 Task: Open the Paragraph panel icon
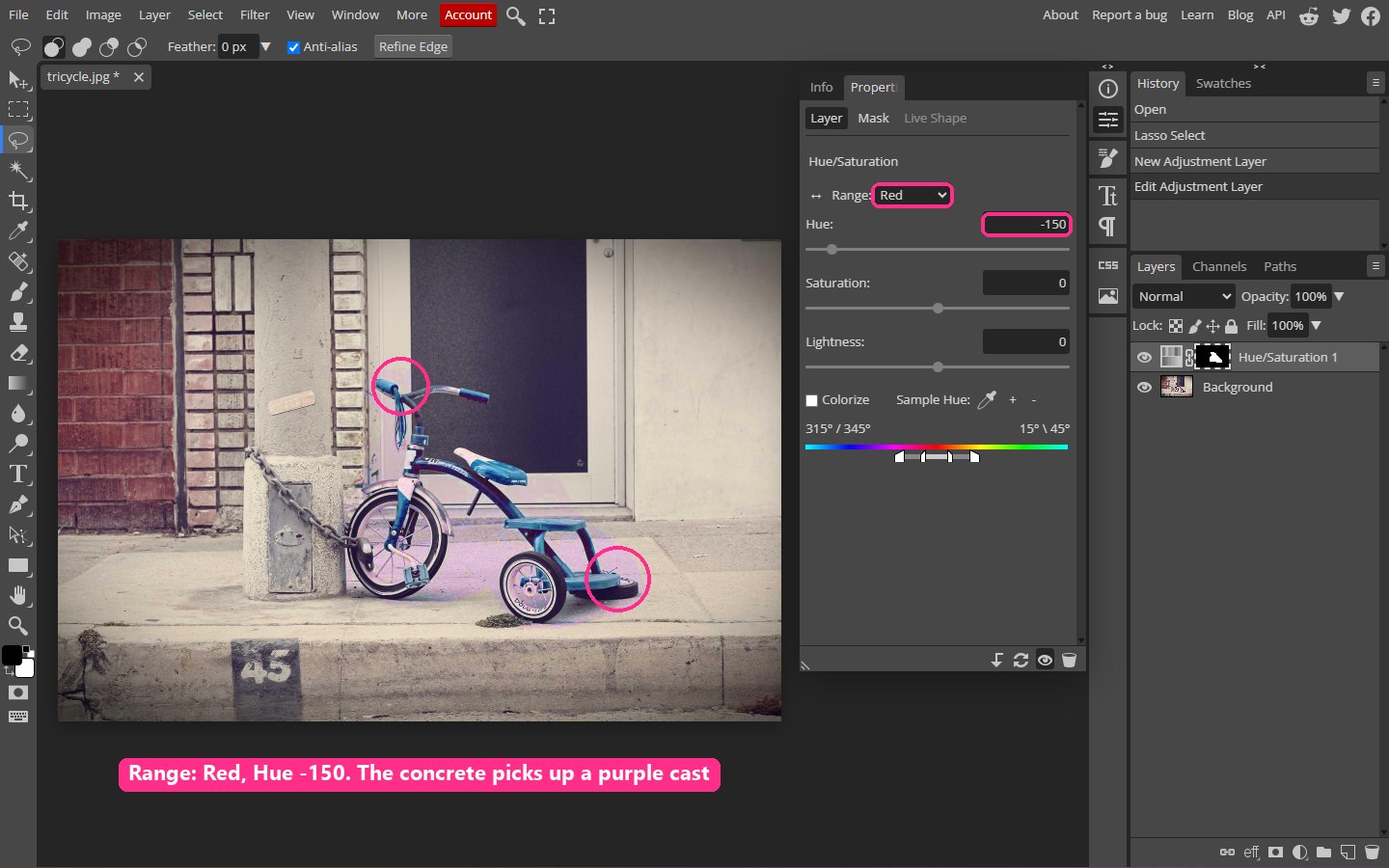[1108, 227]
